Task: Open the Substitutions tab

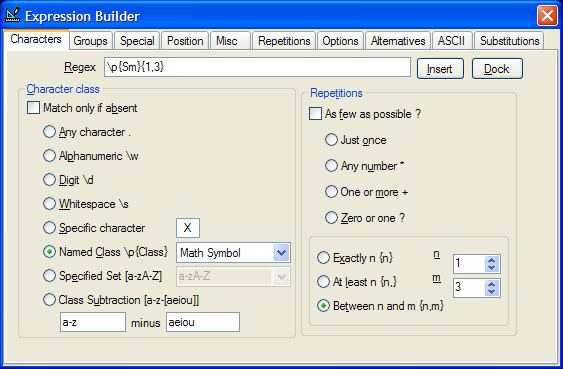Action: click(509, 41)
